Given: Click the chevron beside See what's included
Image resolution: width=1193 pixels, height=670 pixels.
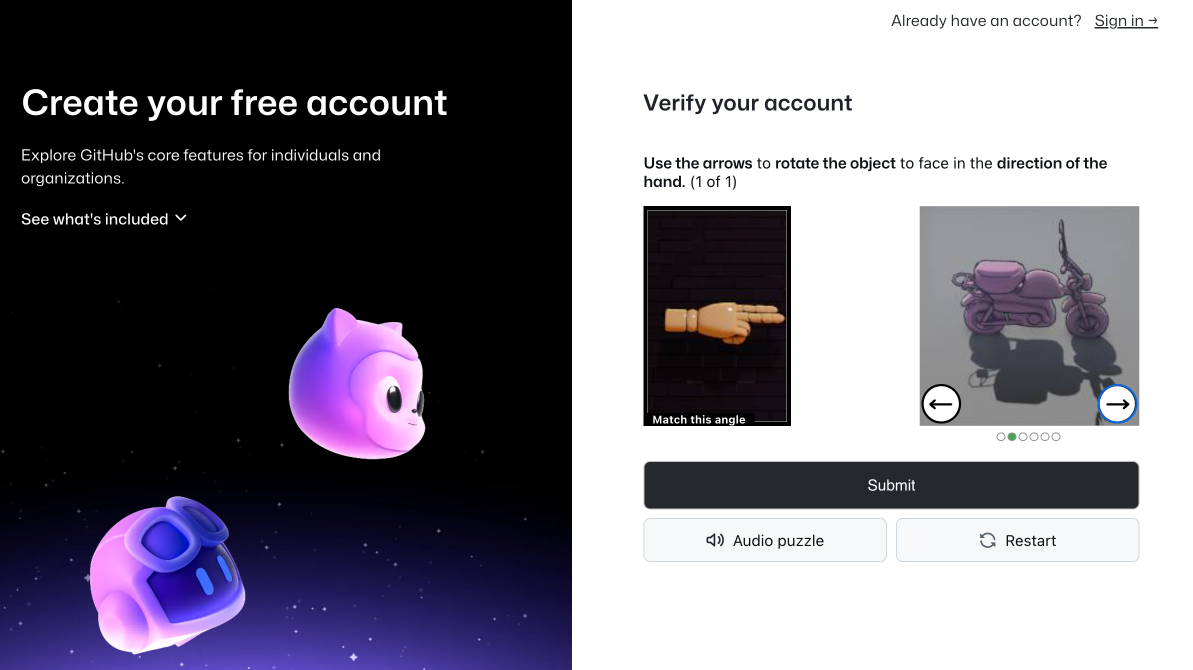Looking at the screenshot, I should coord(180,218).
